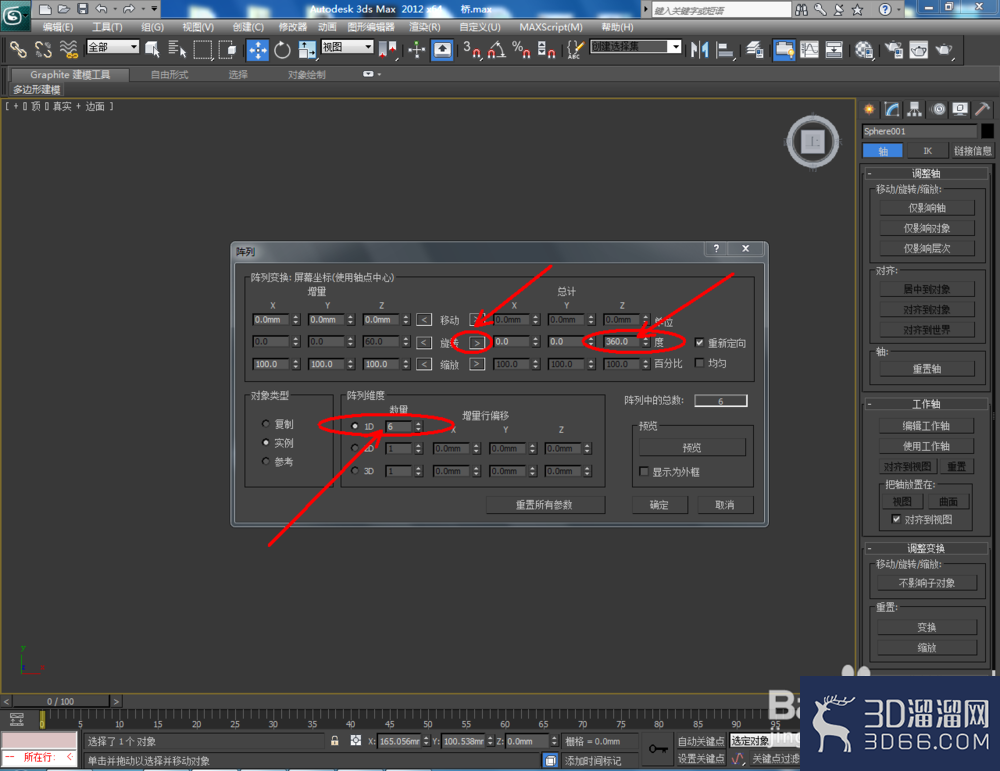
Task: Click the 1D count input field
Action: pyautogui.click(x=399, y=427)
